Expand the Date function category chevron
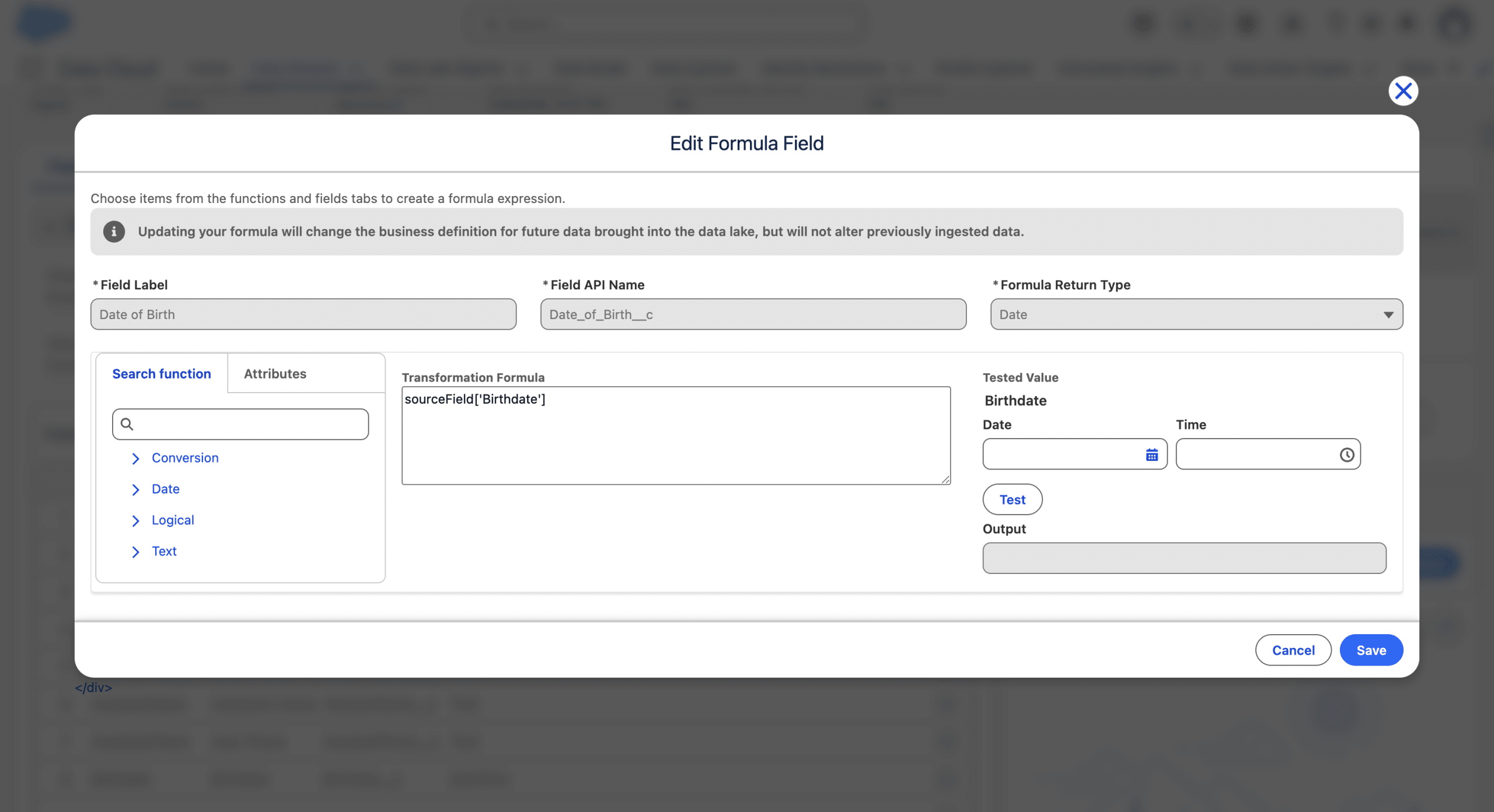This screenshot has height=812, width=1494. (135, 489)
